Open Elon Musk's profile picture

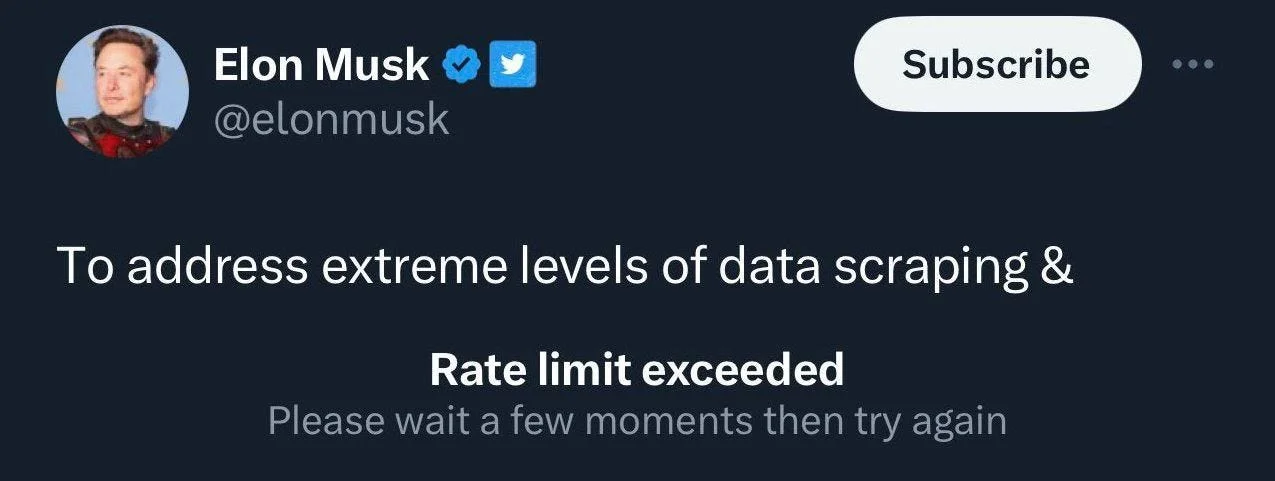[x=122, y=92]
